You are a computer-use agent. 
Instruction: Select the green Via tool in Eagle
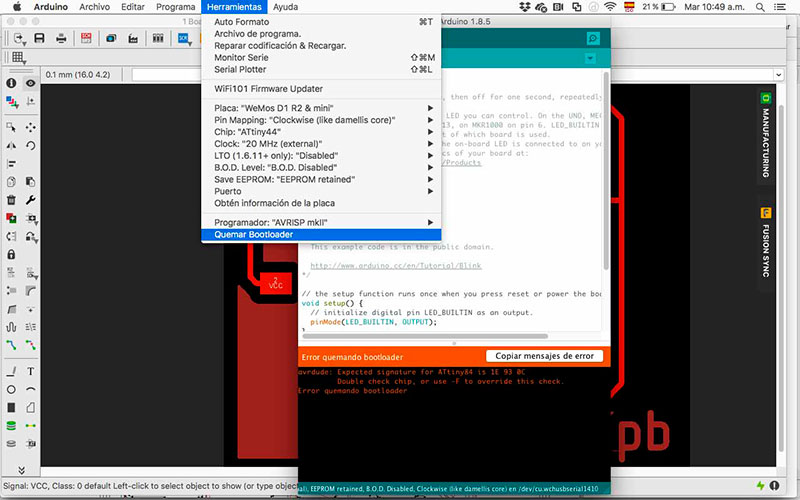pyautogui.click(x=11, y=426)
